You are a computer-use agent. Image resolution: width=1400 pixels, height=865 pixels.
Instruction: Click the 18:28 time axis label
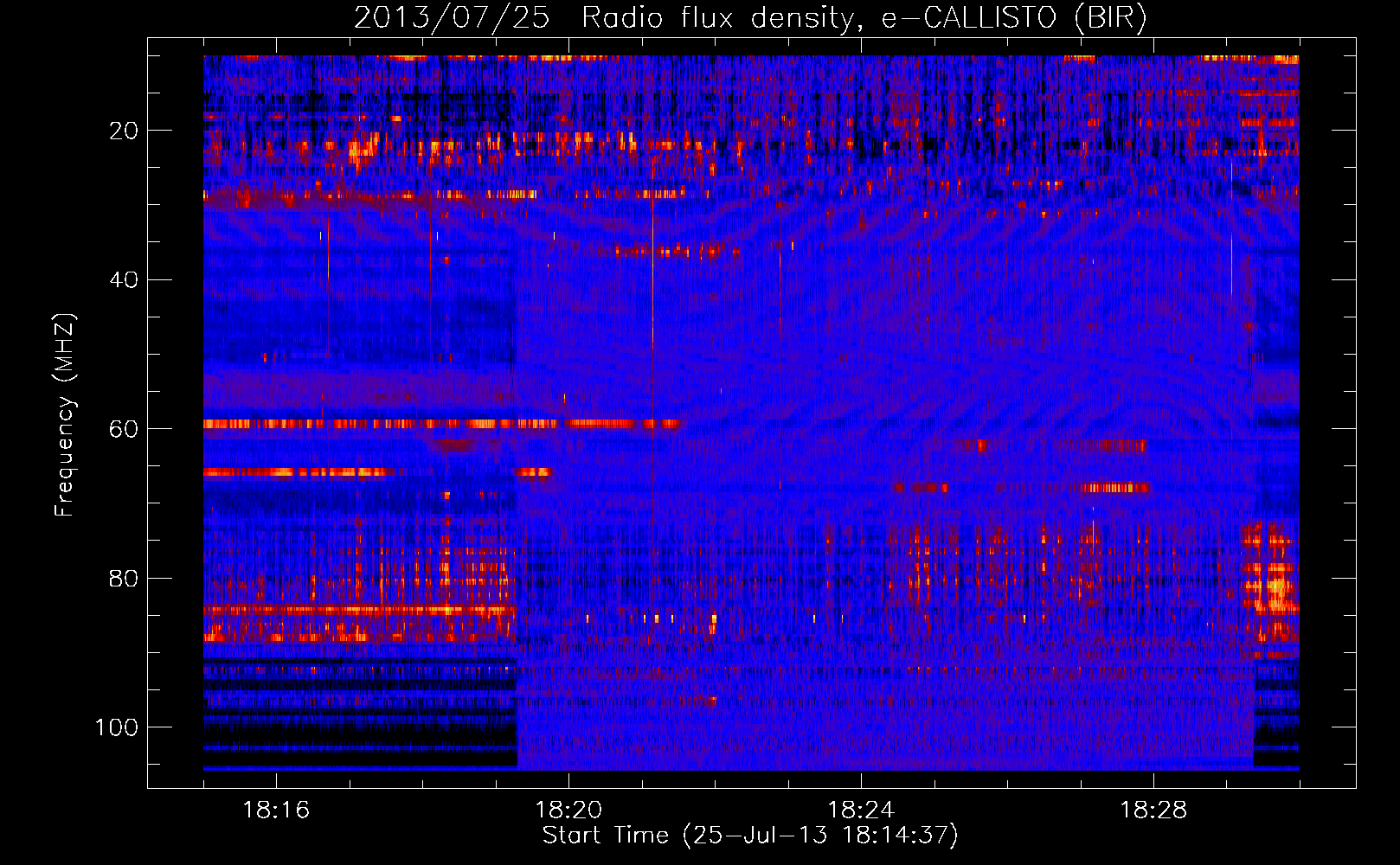coord(1153,811)
